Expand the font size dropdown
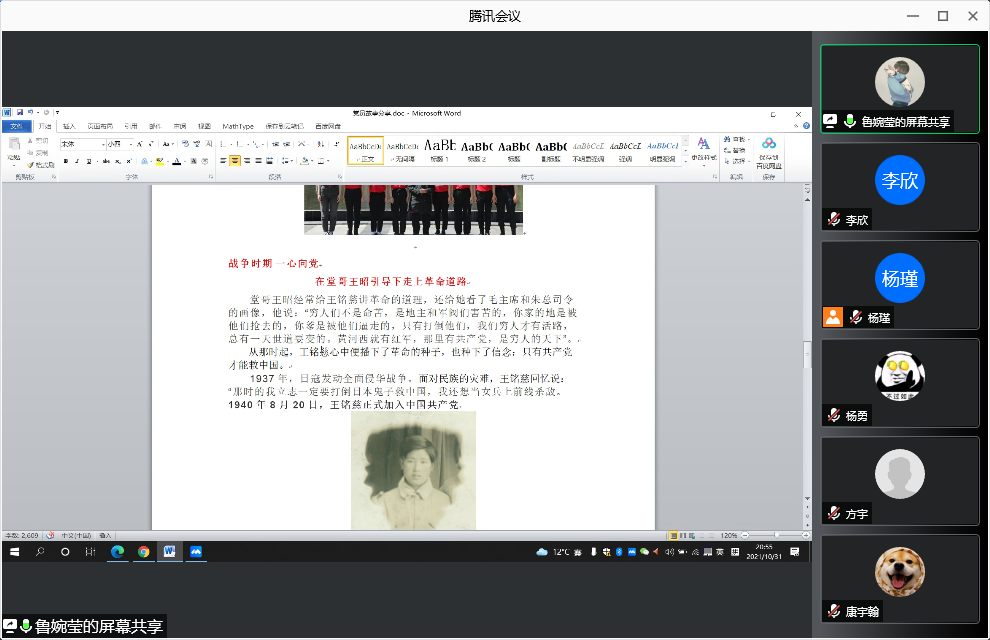Image resolution: width=990 pixels, height=640 pixels. pyautogui.click(x=131, y=144)
